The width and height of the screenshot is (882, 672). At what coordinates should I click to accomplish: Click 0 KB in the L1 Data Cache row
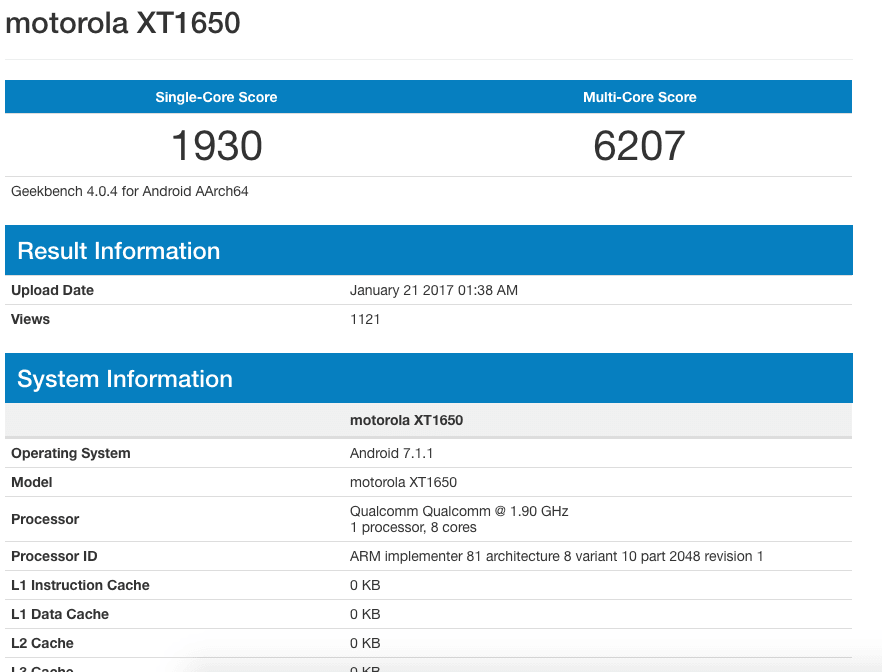click(365, 614)
